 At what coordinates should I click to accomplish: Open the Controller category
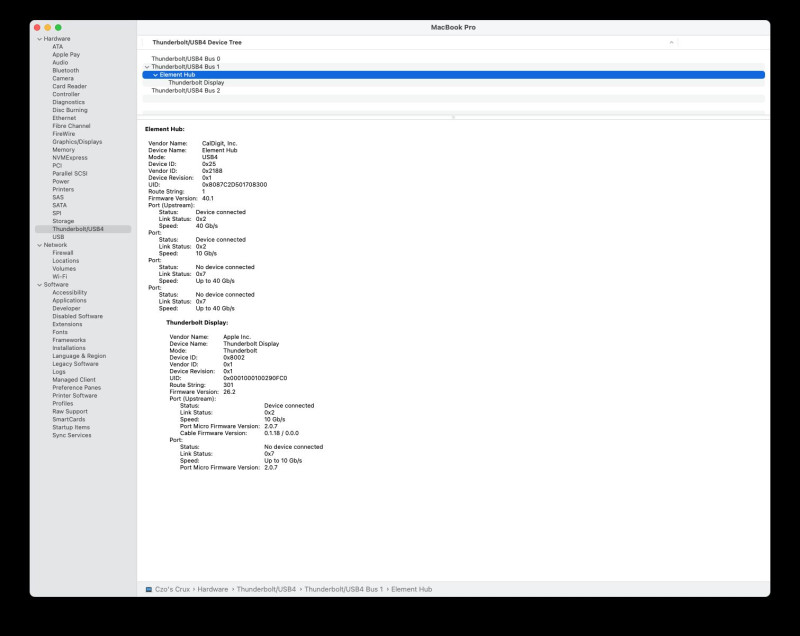(x=66, y=94)
